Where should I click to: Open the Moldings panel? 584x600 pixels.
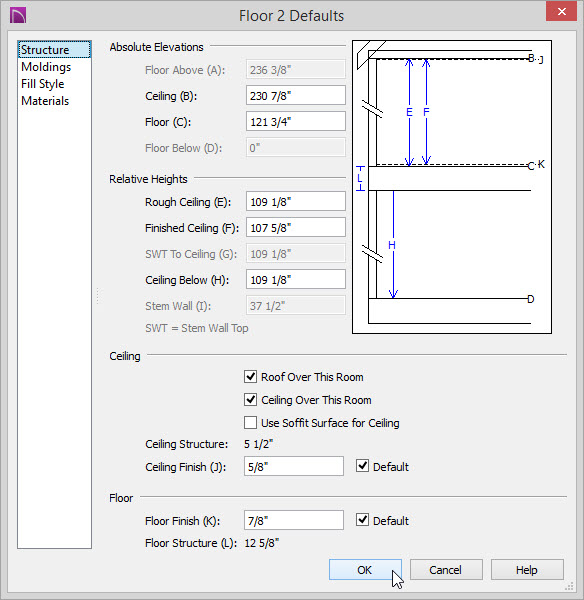click(x=46, y=67)
